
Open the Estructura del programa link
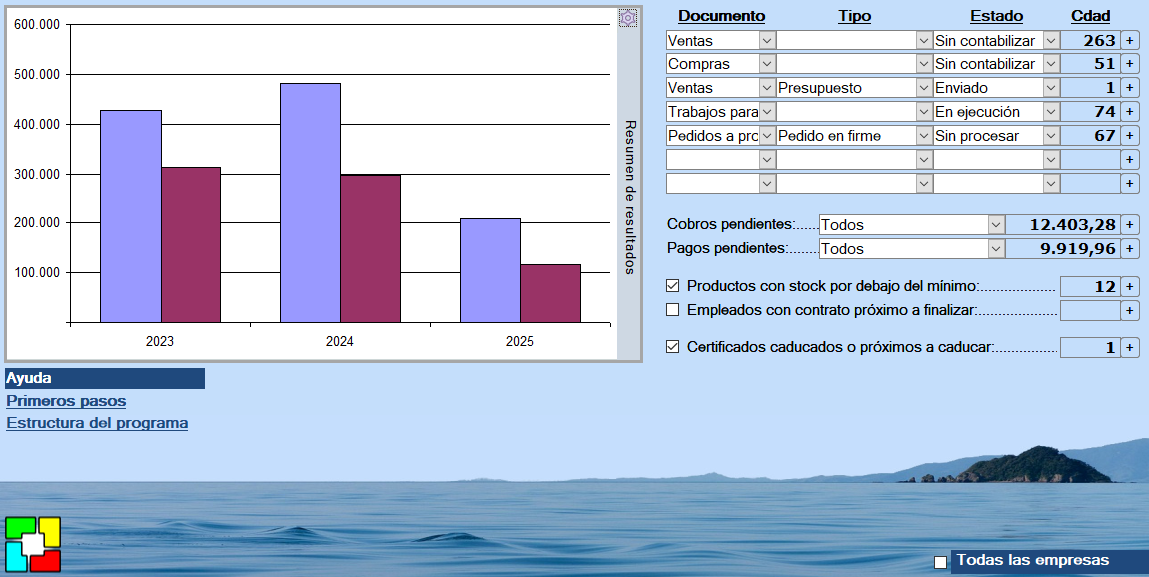97,423
